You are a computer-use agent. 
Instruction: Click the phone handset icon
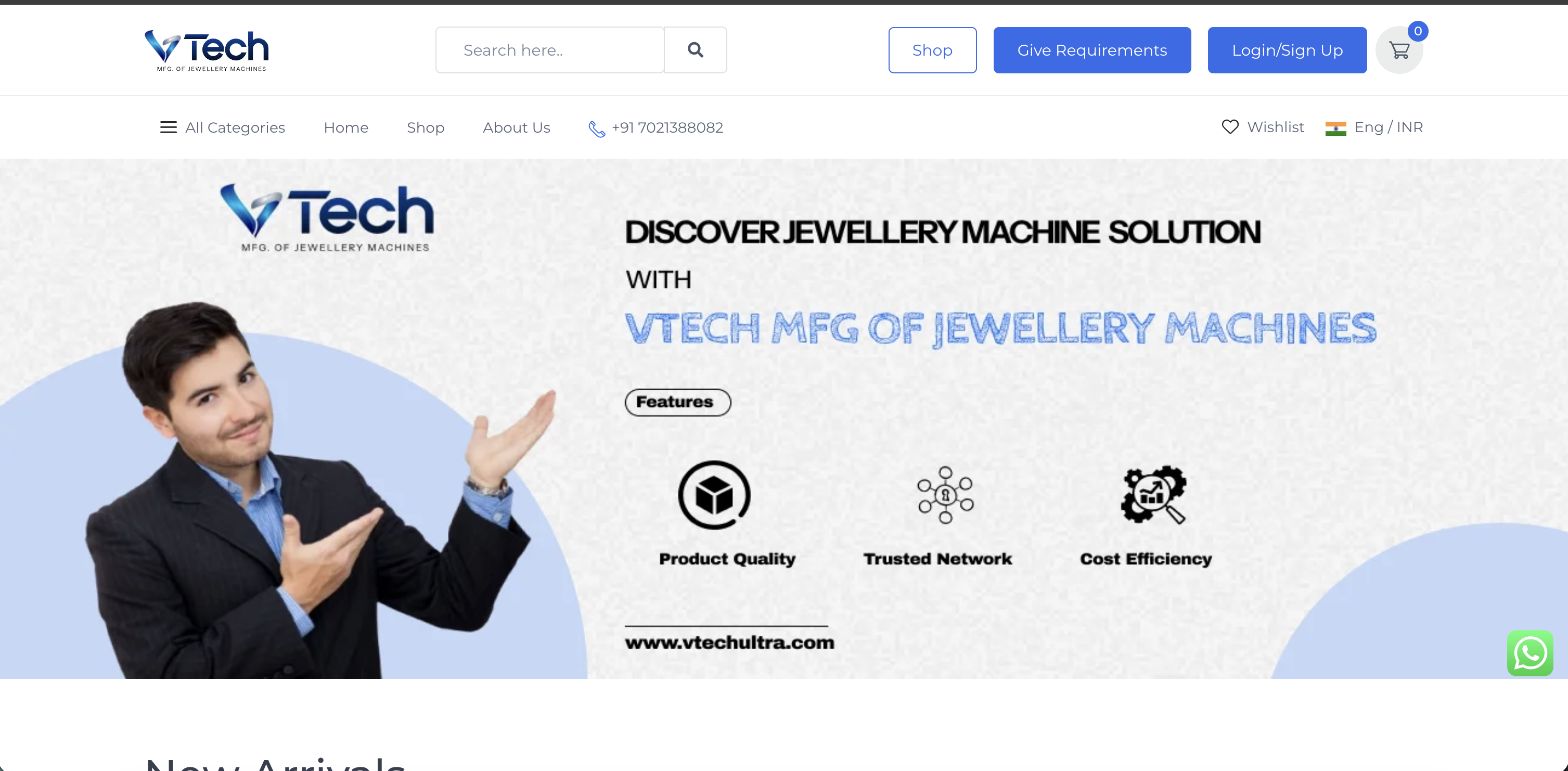(x=597, y=128)
